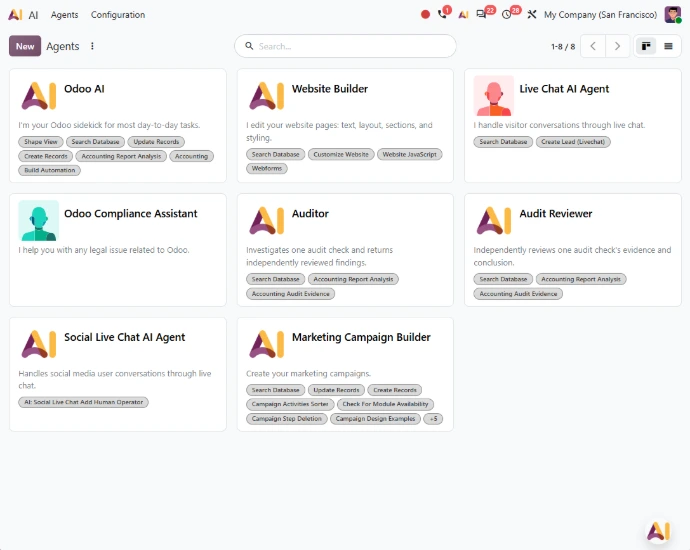Click Check For Module Availability tag
Image resolution: width=690 pixels, height=550 pixels.
[385, 404]
